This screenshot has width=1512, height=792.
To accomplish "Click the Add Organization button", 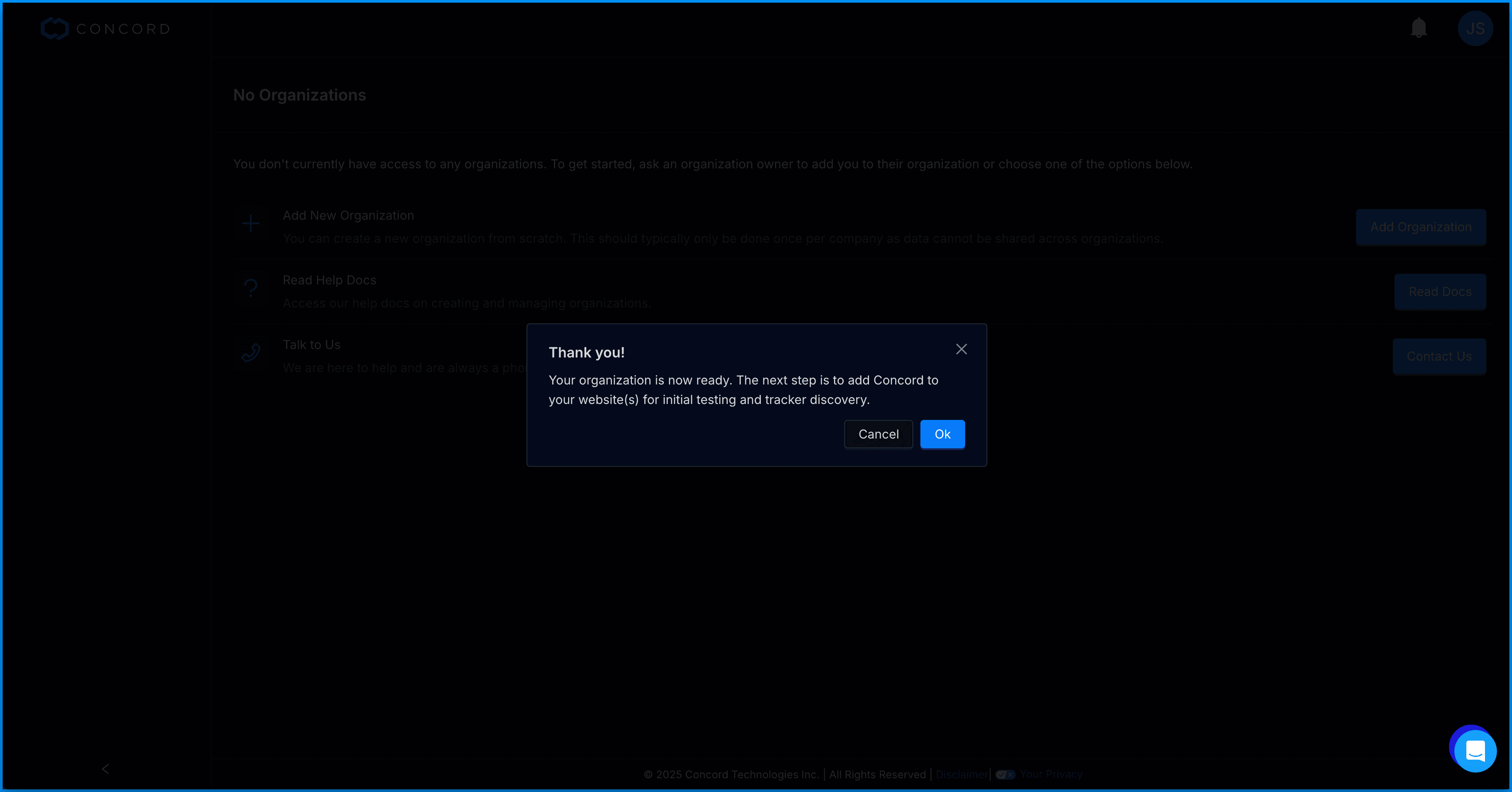I will click(x=1420, y=227).
